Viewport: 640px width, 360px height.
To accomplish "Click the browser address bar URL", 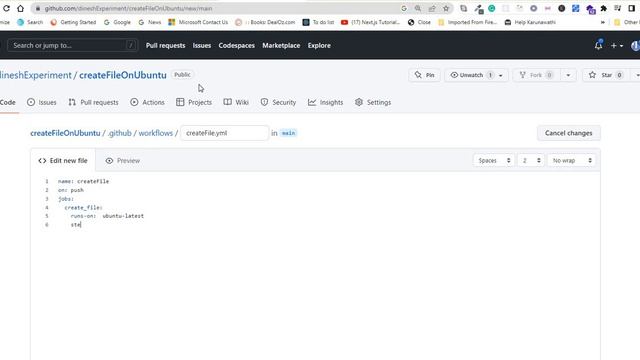I will point(129,9).
